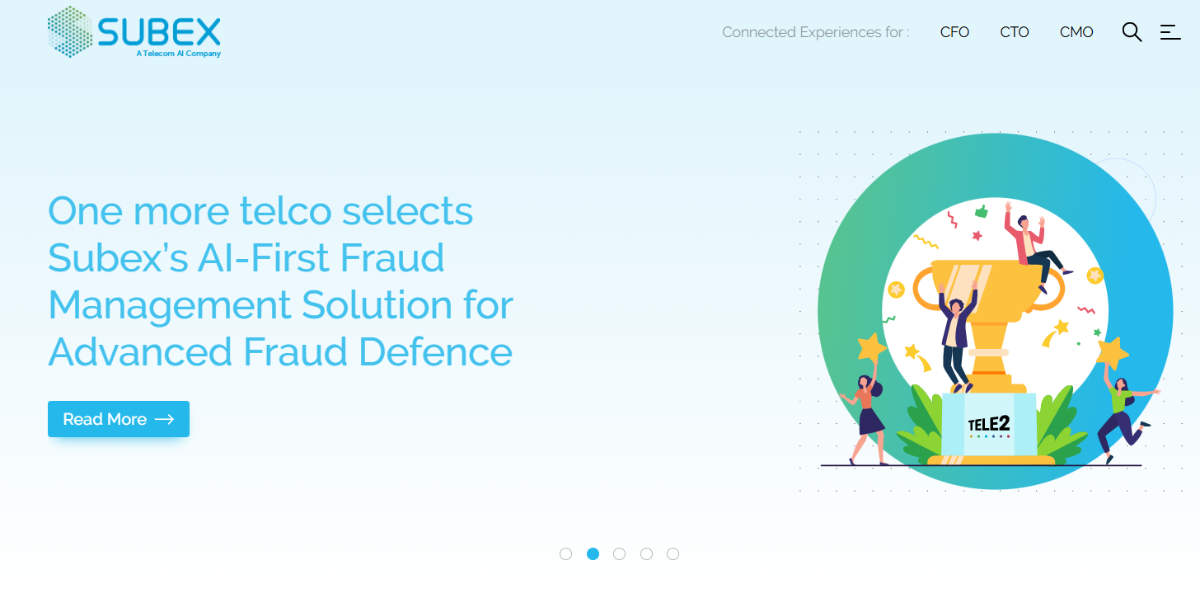1200x600 pixels.
Task: Switch to the third carousel slide dot
Action: 620,554
